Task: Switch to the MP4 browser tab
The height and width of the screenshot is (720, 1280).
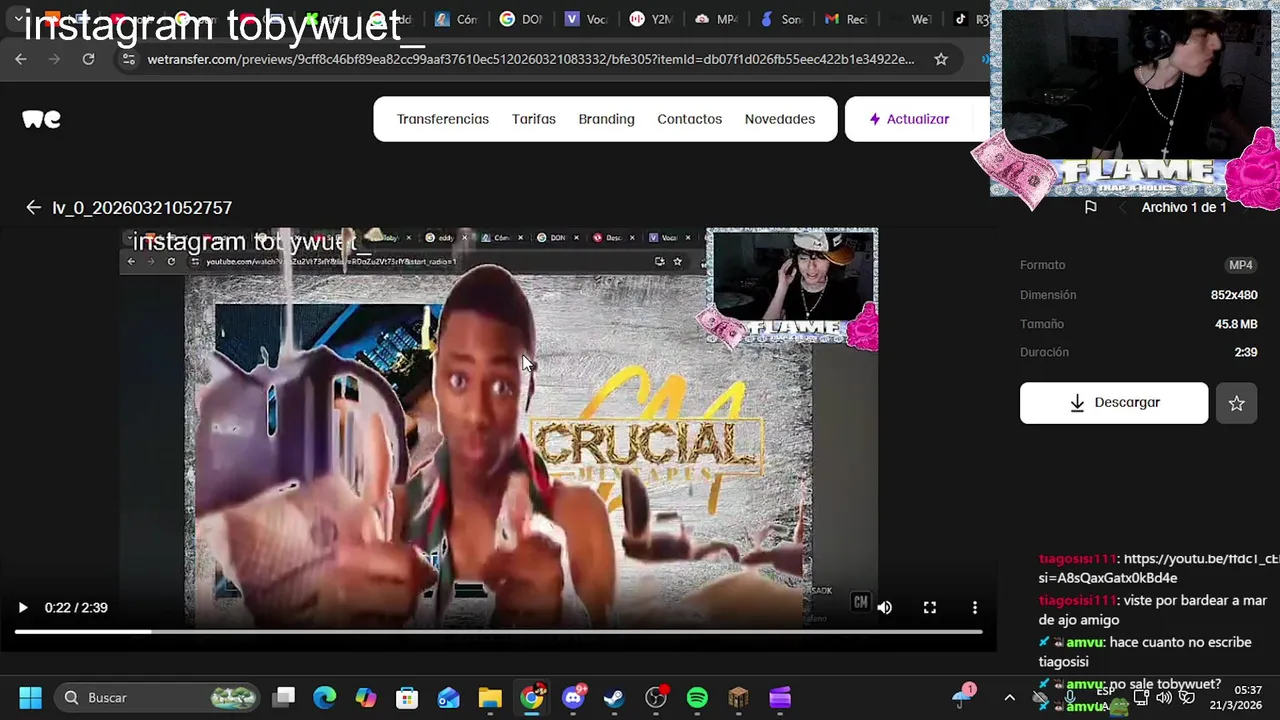Action: pos(716,19)
